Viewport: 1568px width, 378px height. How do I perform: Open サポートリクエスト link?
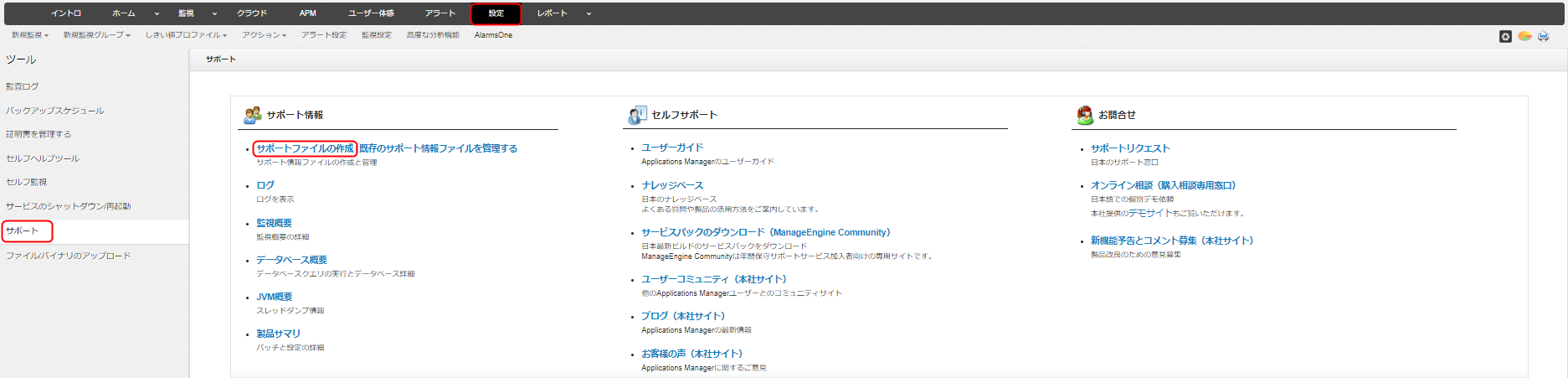1130,148
